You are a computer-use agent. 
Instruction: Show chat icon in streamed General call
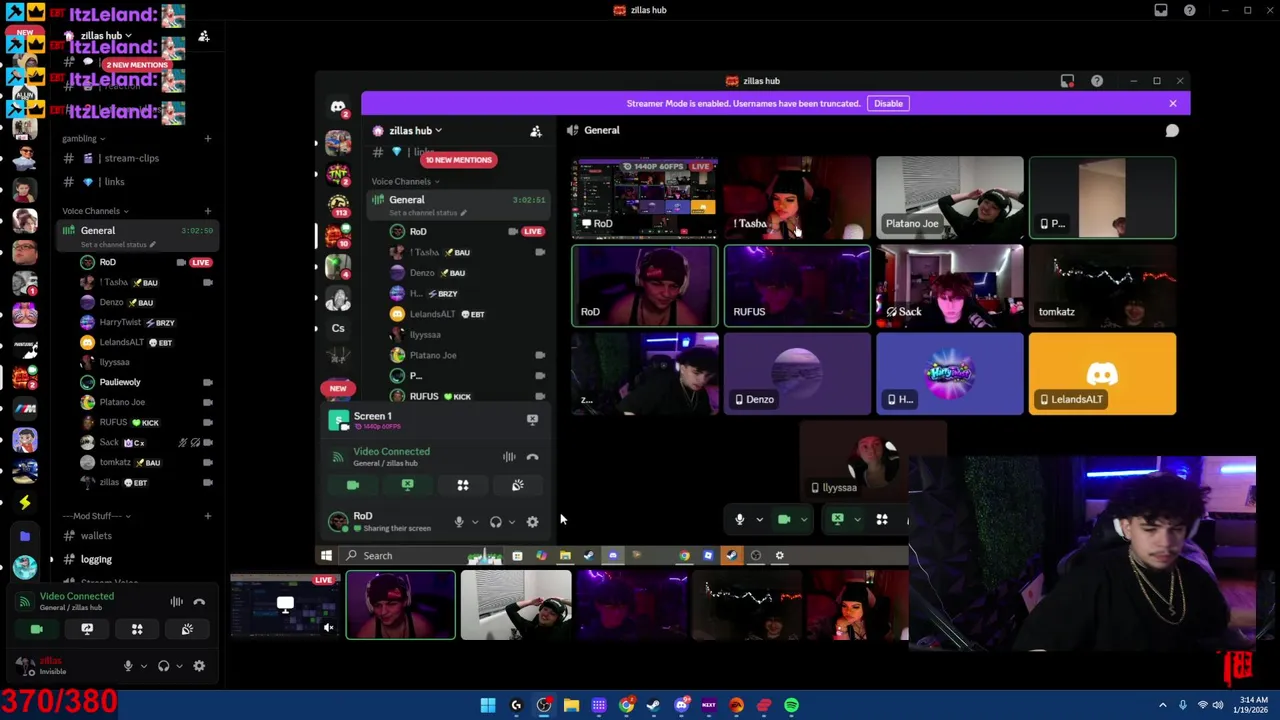click(1172, 131)
